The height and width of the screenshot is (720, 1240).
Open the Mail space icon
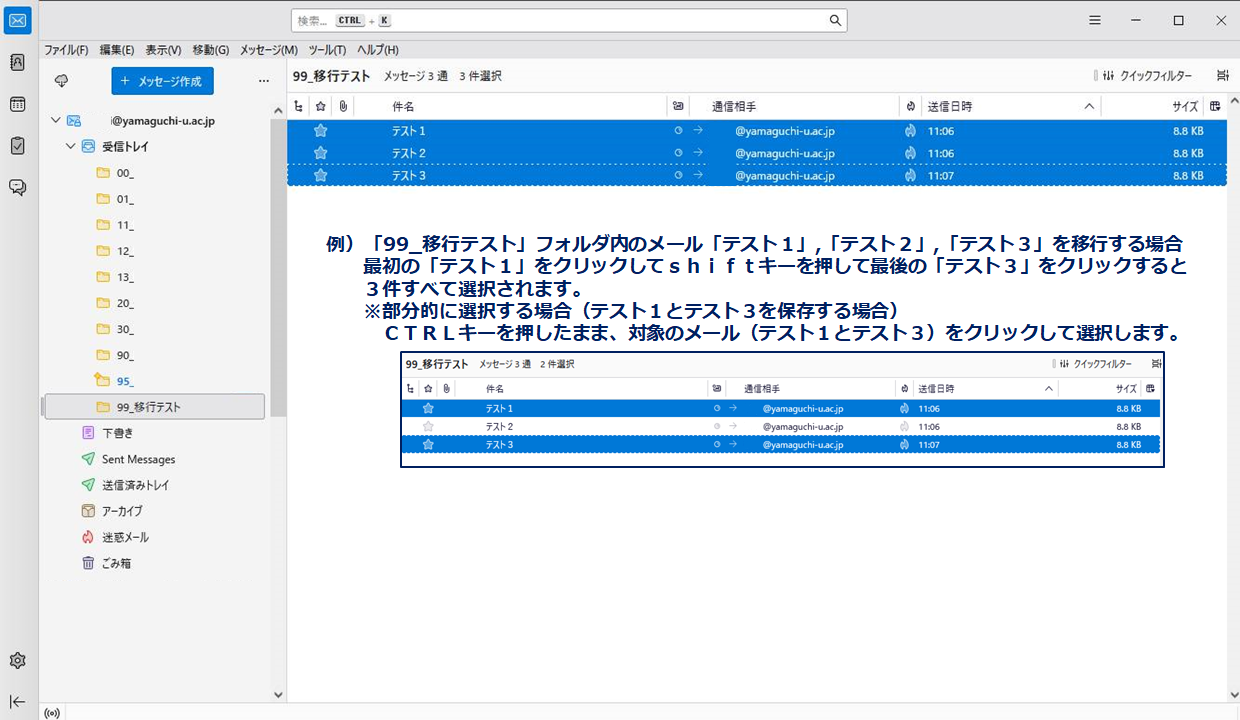click(17, 20)
